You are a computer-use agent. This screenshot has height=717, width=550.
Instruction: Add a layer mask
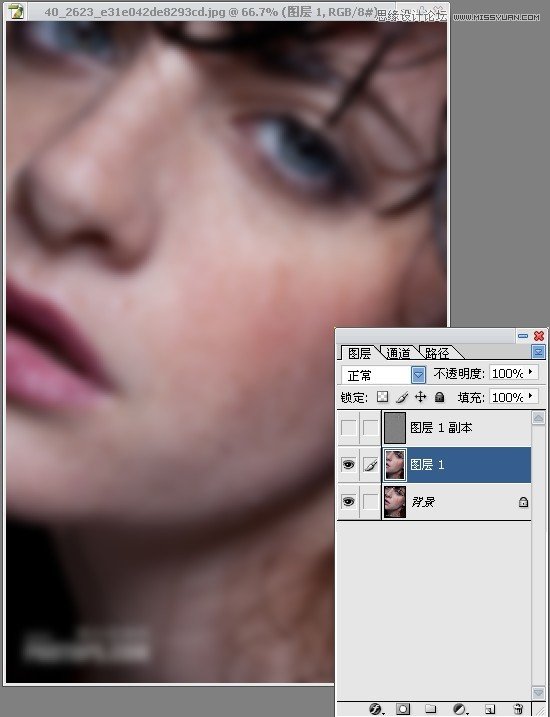click(x=403, y=709)
